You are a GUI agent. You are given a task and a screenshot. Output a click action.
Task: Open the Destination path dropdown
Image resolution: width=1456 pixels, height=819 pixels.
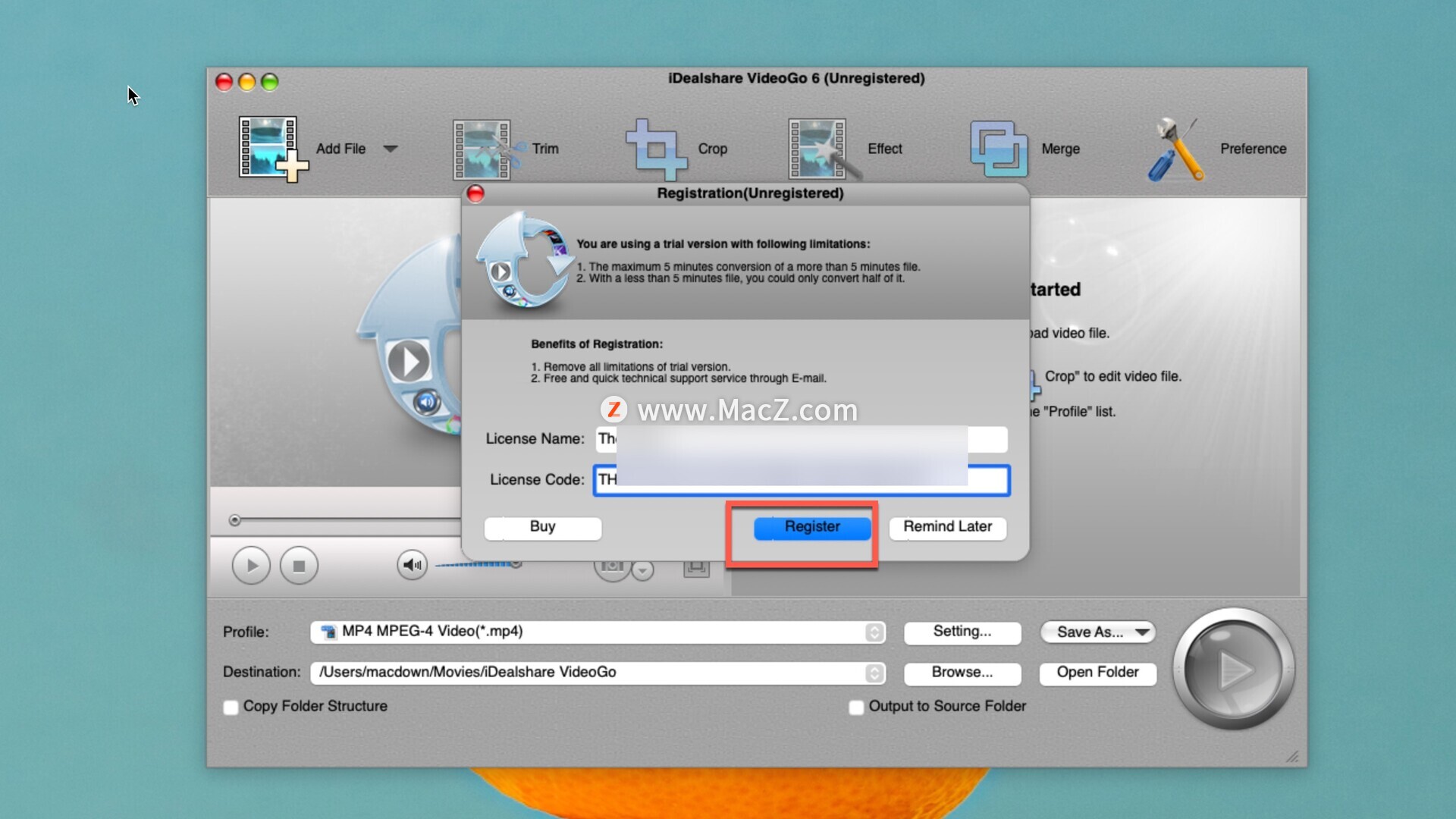tap(874, 673)
